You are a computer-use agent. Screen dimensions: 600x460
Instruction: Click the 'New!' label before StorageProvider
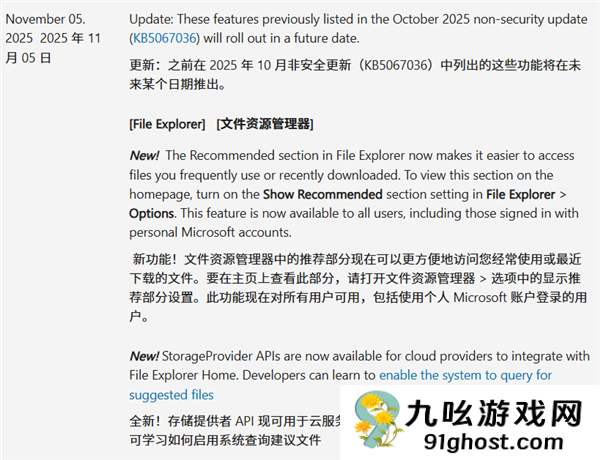coord(145,356)
